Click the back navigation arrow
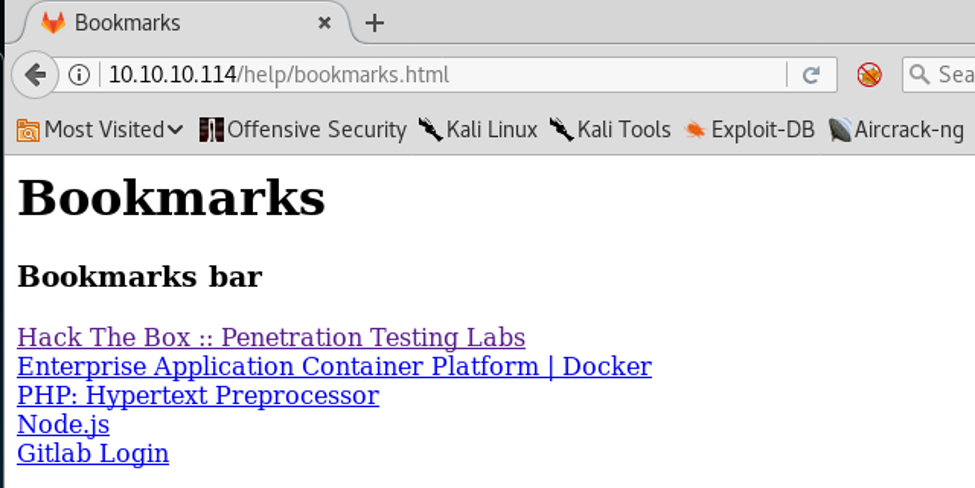 click(x=35, y=75)
